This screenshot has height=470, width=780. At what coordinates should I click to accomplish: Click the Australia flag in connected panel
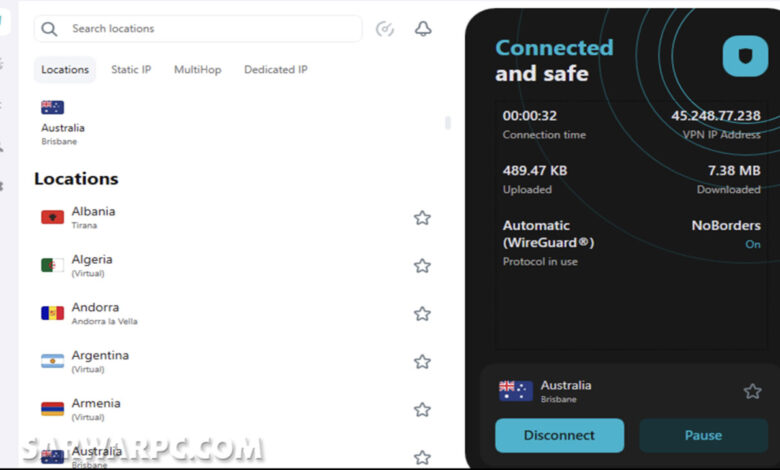(516, 391)
